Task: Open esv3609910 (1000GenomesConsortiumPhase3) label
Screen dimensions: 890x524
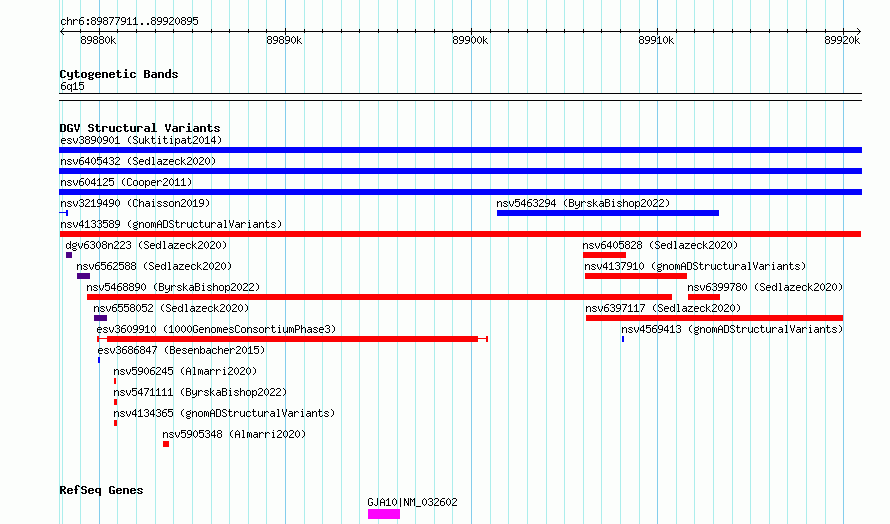Action: click(216, 329)
